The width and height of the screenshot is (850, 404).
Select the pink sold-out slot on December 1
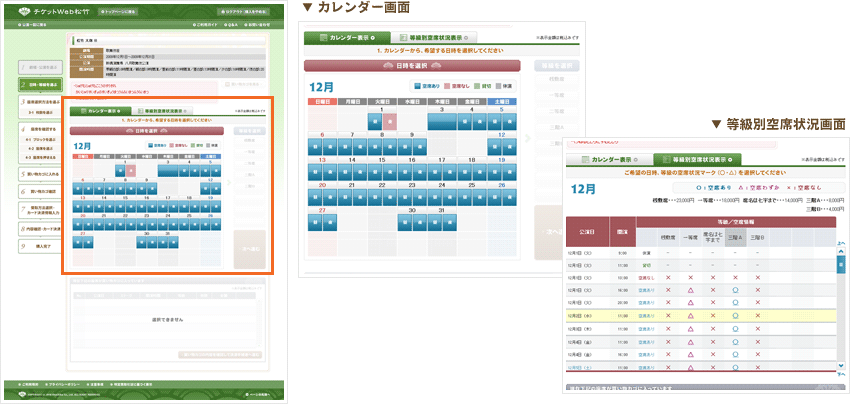point(389,121)
